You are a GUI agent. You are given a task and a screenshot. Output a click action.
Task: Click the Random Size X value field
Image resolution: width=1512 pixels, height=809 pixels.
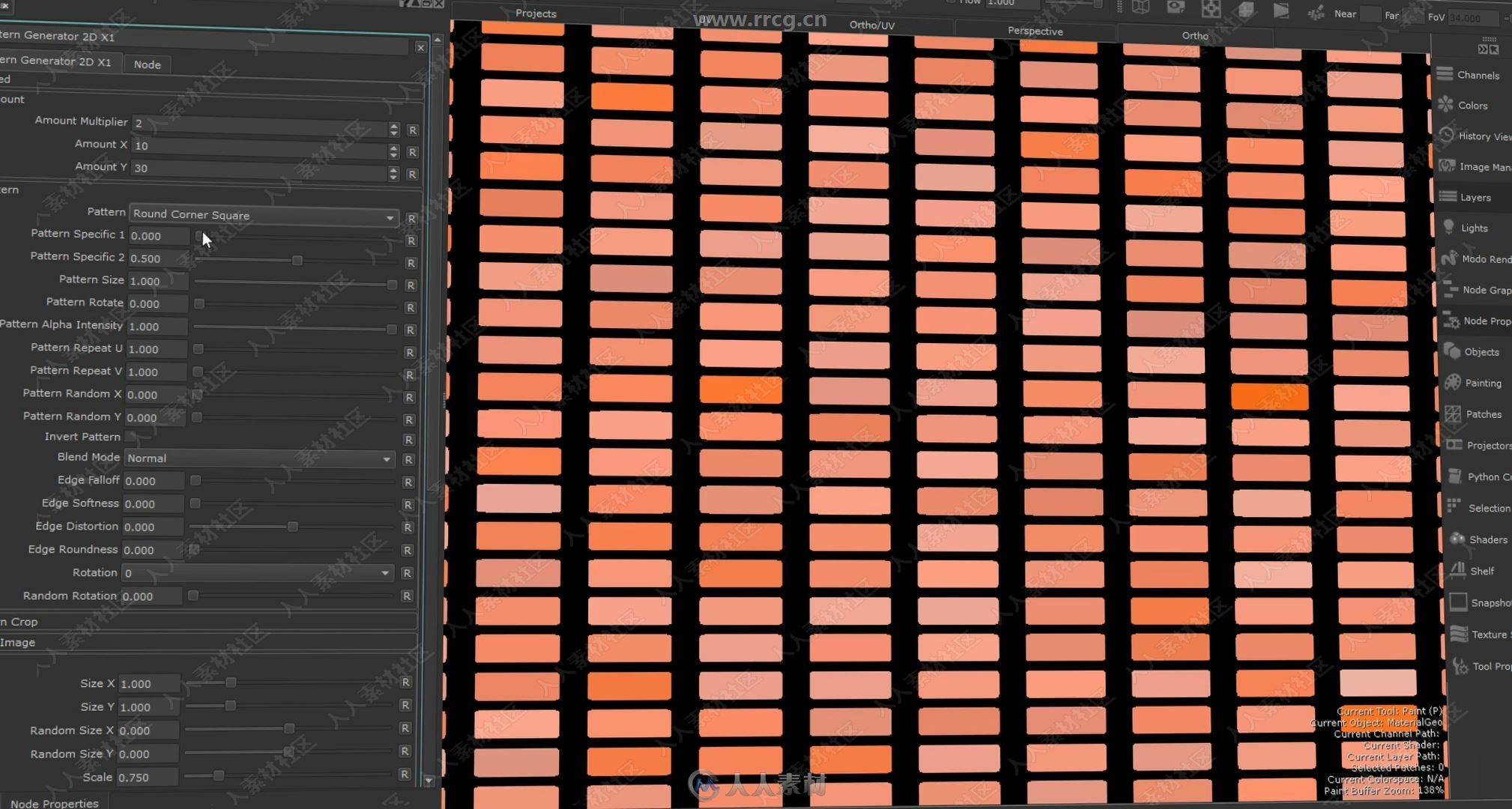(148, 730)
